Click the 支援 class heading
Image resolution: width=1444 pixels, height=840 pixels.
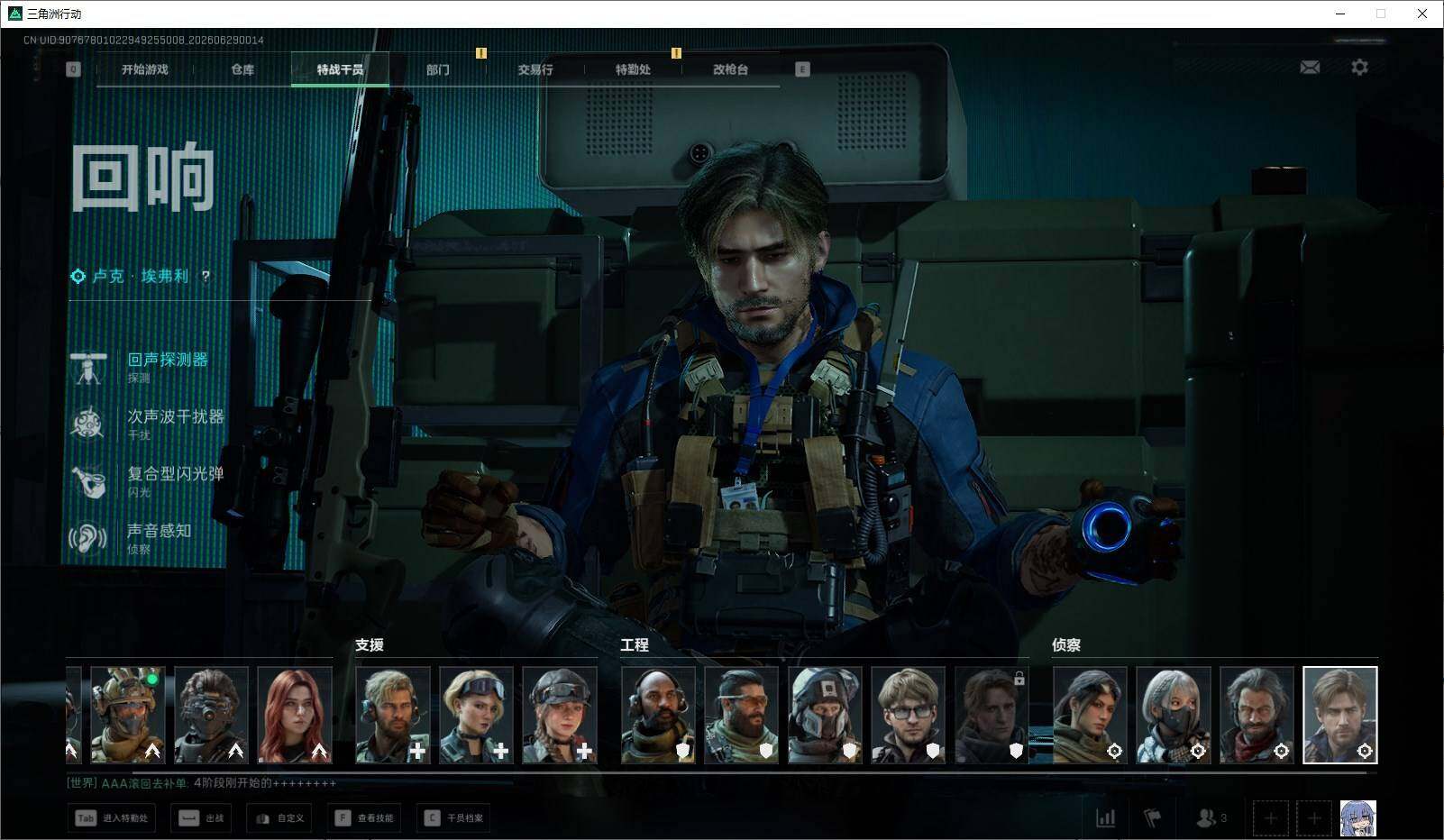click(x=370, y=645)
